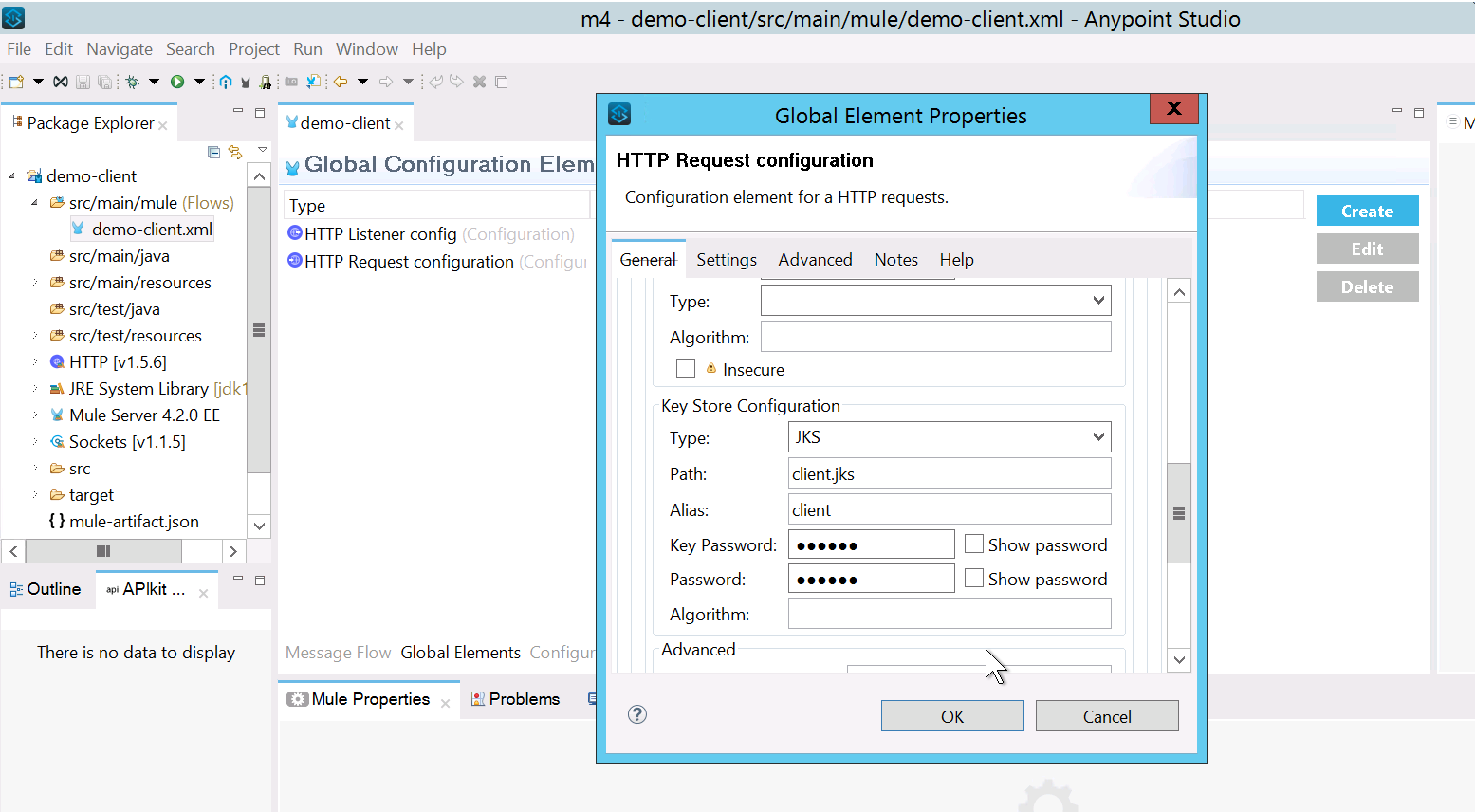Switch to the Notes tab

point(896,260)
